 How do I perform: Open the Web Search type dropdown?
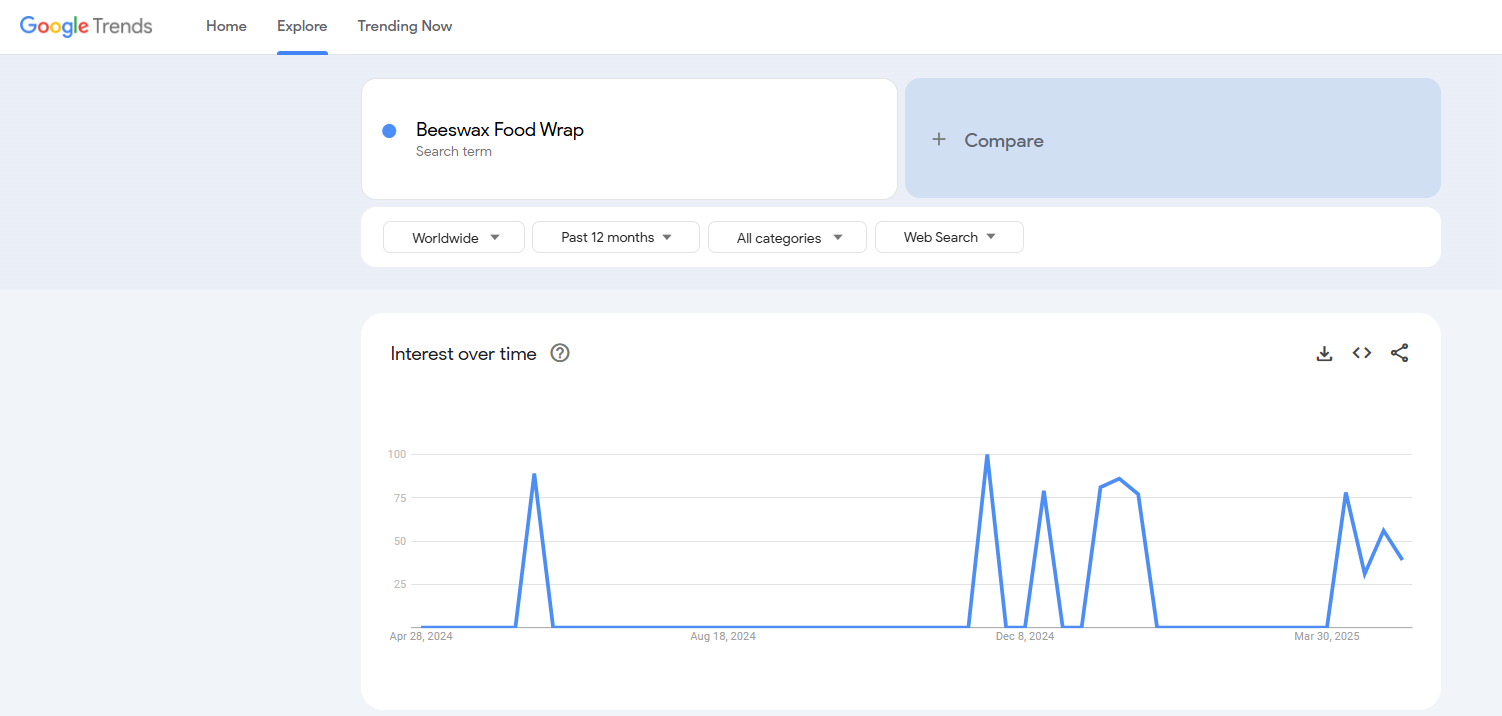pyautogui.click(x=949, y=237)
